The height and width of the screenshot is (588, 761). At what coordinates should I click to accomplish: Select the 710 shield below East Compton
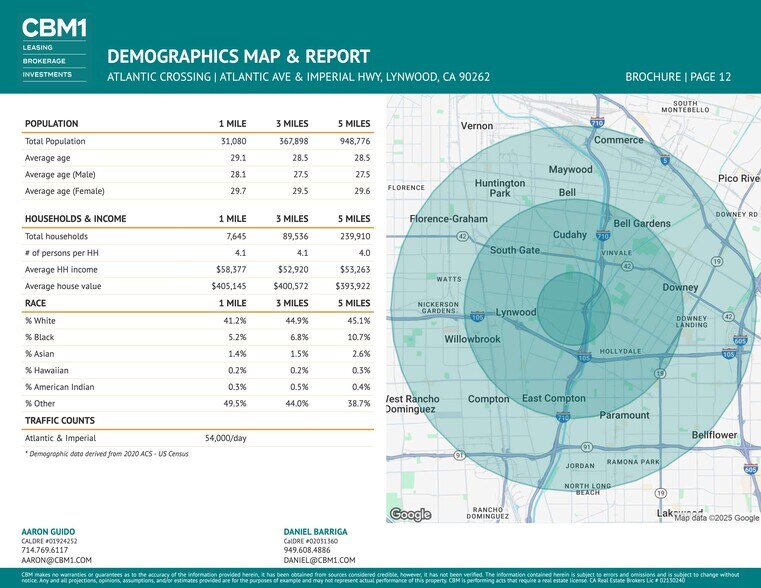[x=564, y=416]
